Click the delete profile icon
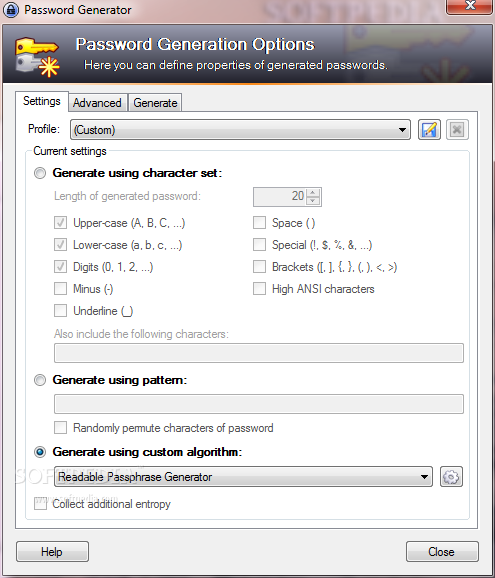This screenshot has width=495, height=578. tap(457, 129)
